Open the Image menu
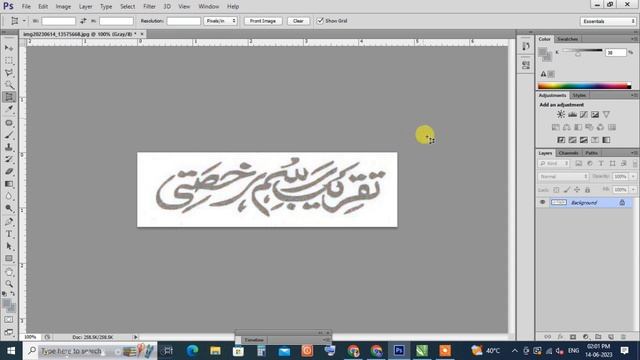640x360 pixels. tap(63, 7)
